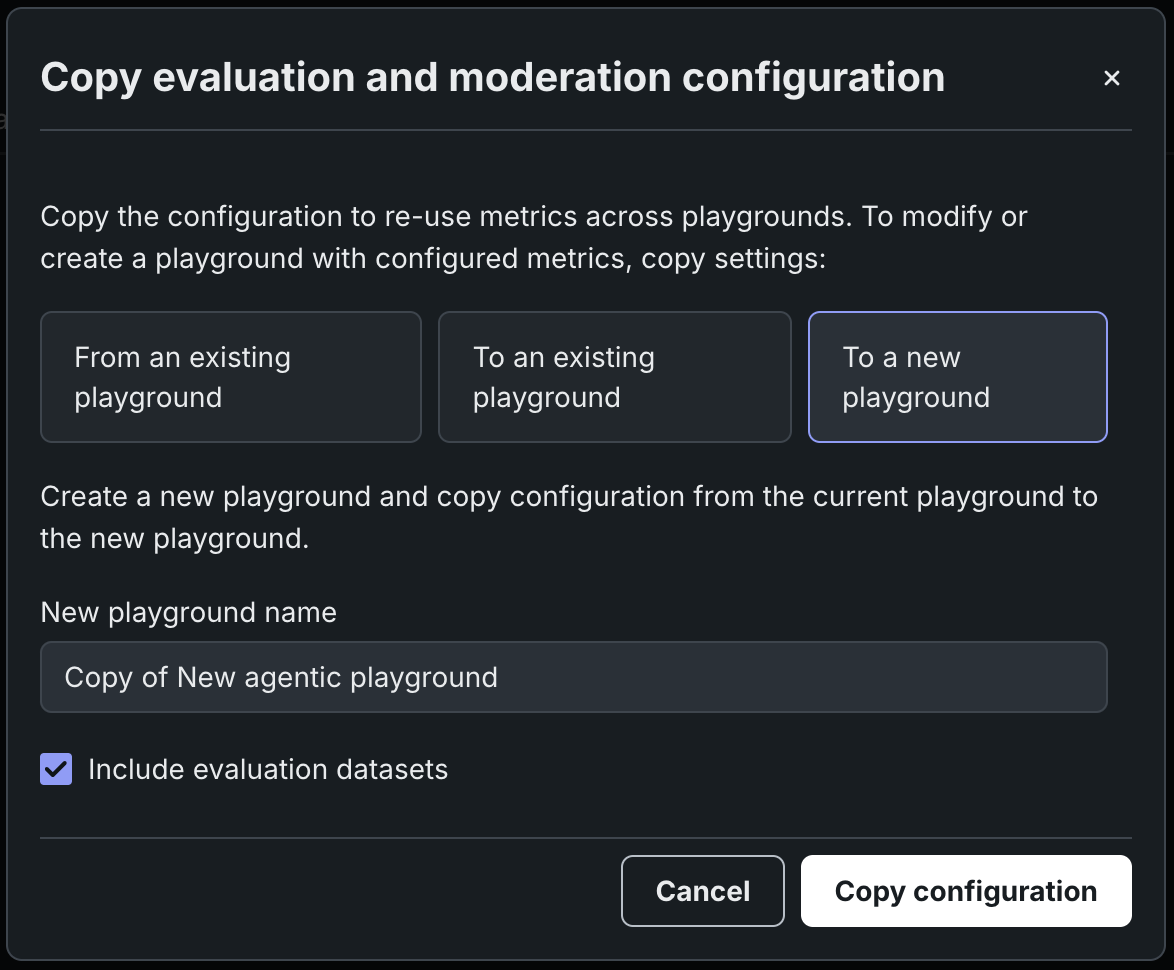1174x970 pixels.
Task: Click the 'New playground name' label
Action: click(189, 612)
